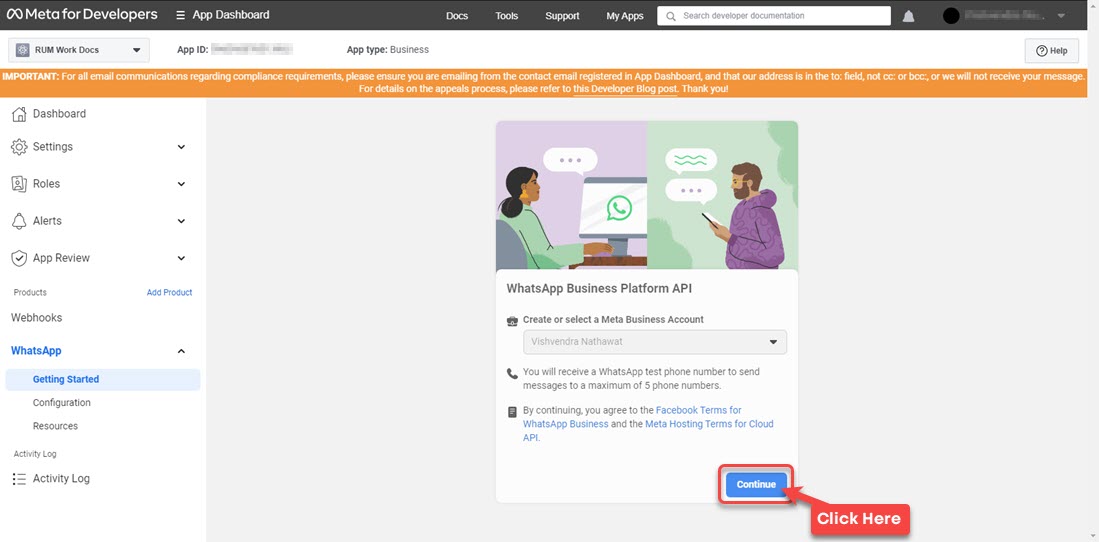The width and height of the screenshot is (1099, 542).
Task: Click the Roles person badge icon
Action: pyautogui.click(x=20, y=184)
